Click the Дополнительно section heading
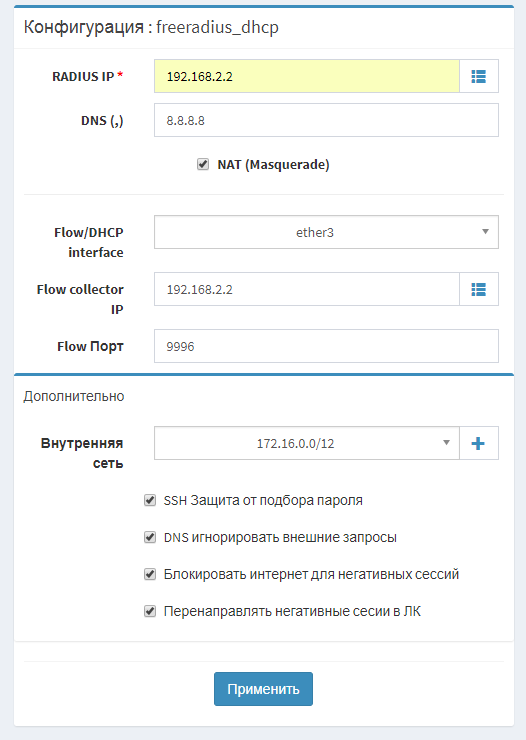Viewport: 526px width, 740px height. (74, 396)
